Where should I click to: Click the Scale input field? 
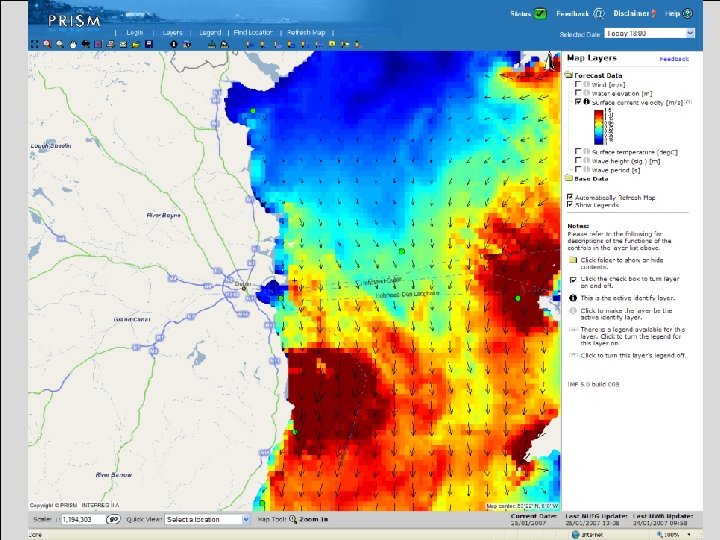tap(82, 519)
